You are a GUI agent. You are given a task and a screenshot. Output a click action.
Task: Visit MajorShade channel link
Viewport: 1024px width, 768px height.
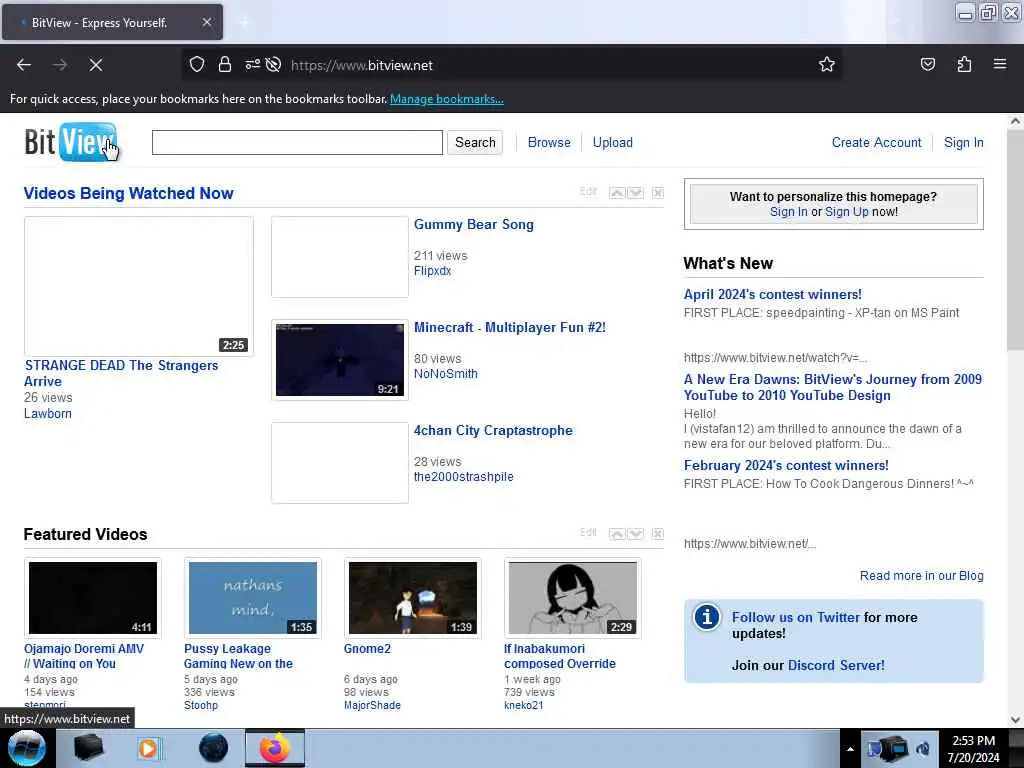pos(372,705)
